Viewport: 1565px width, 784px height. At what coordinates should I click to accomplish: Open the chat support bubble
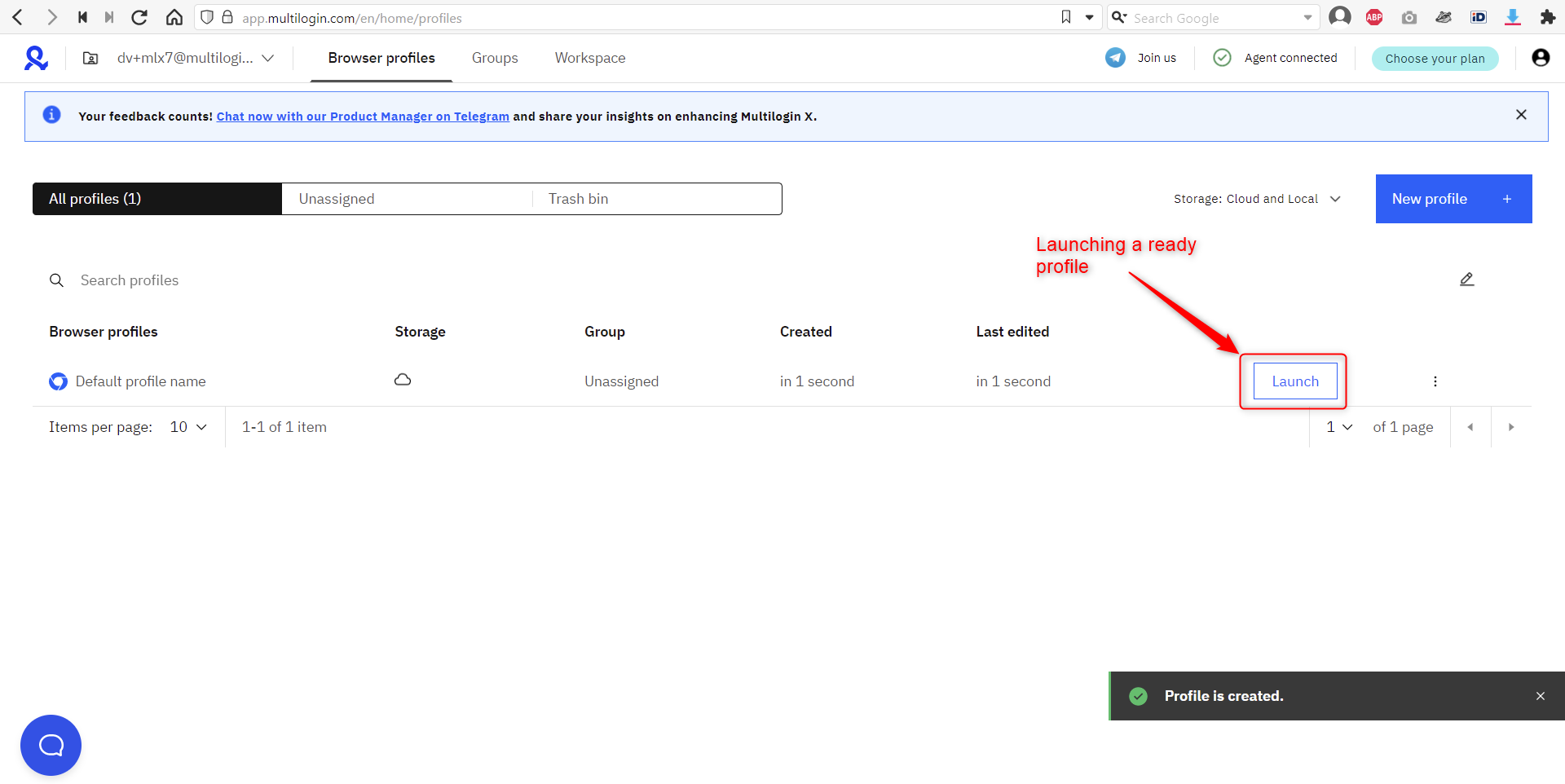(51, 745)
